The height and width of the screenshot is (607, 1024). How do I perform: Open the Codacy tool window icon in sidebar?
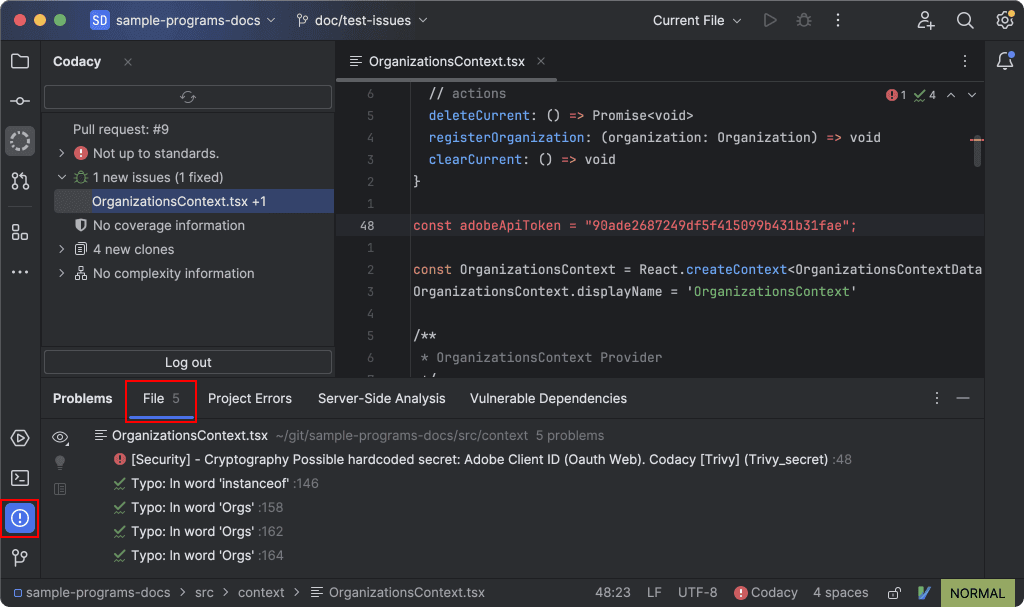coord(20,140)
